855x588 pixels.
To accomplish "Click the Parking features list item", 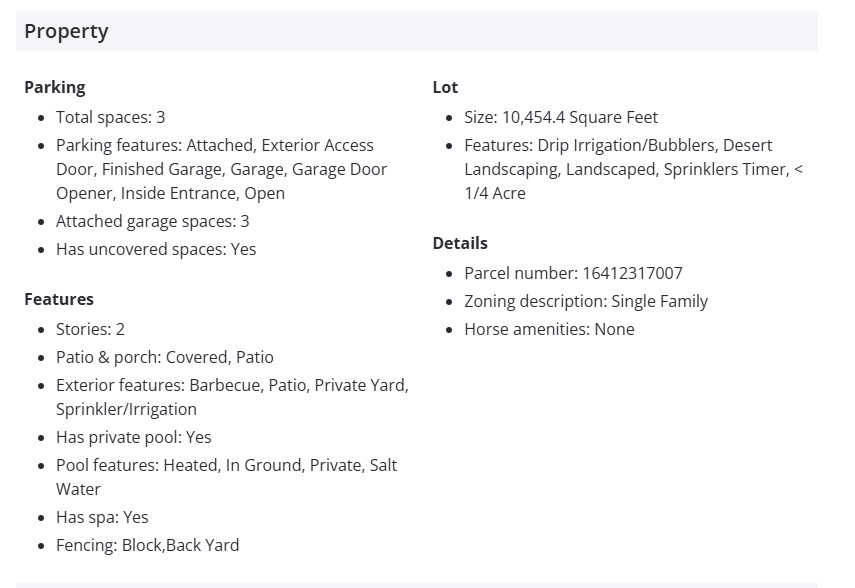I will coord(221,169).
